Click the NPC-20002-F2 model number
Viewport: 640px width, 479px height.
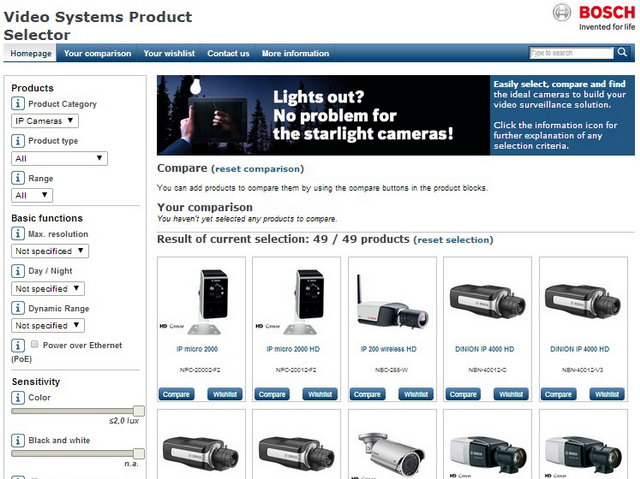pyautogui.click(x=200, y=370)
